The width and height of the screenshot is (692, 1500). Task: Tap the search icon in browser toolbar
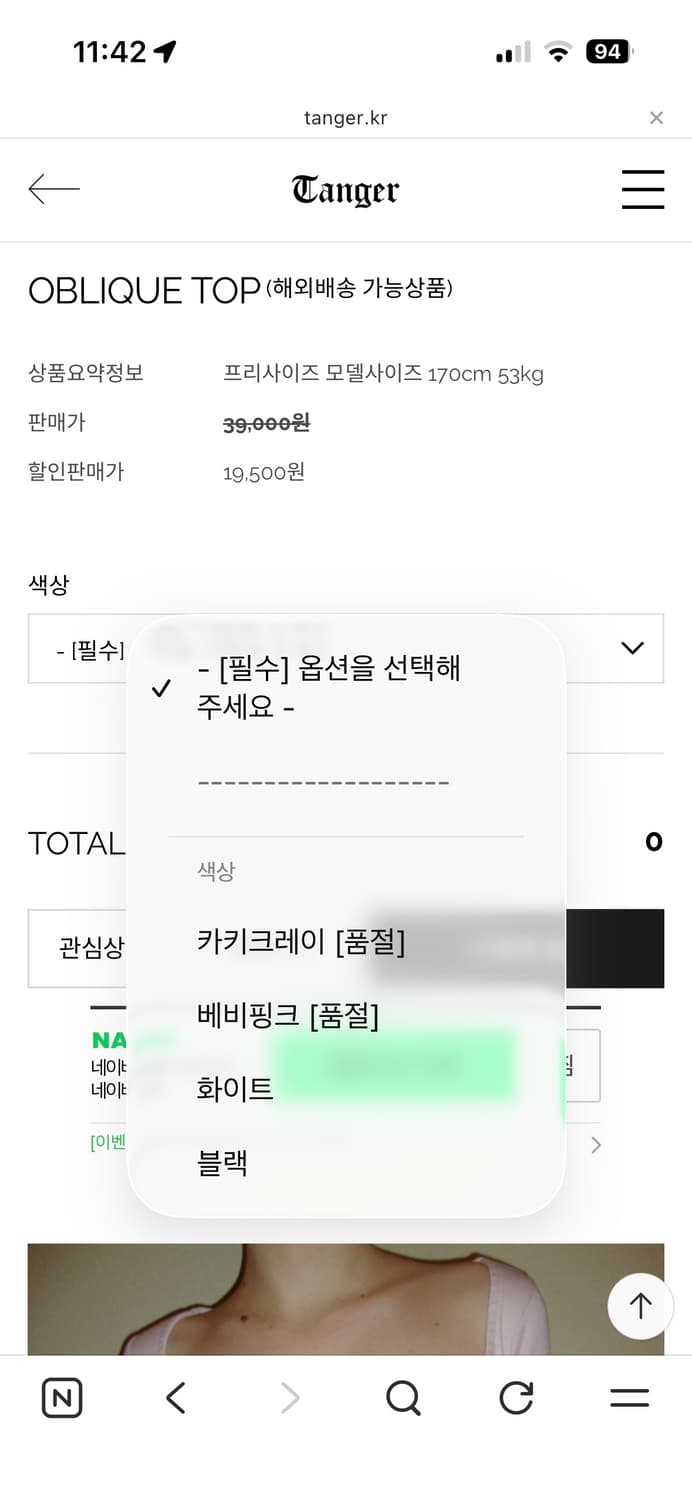click(x=403, y=1398)
